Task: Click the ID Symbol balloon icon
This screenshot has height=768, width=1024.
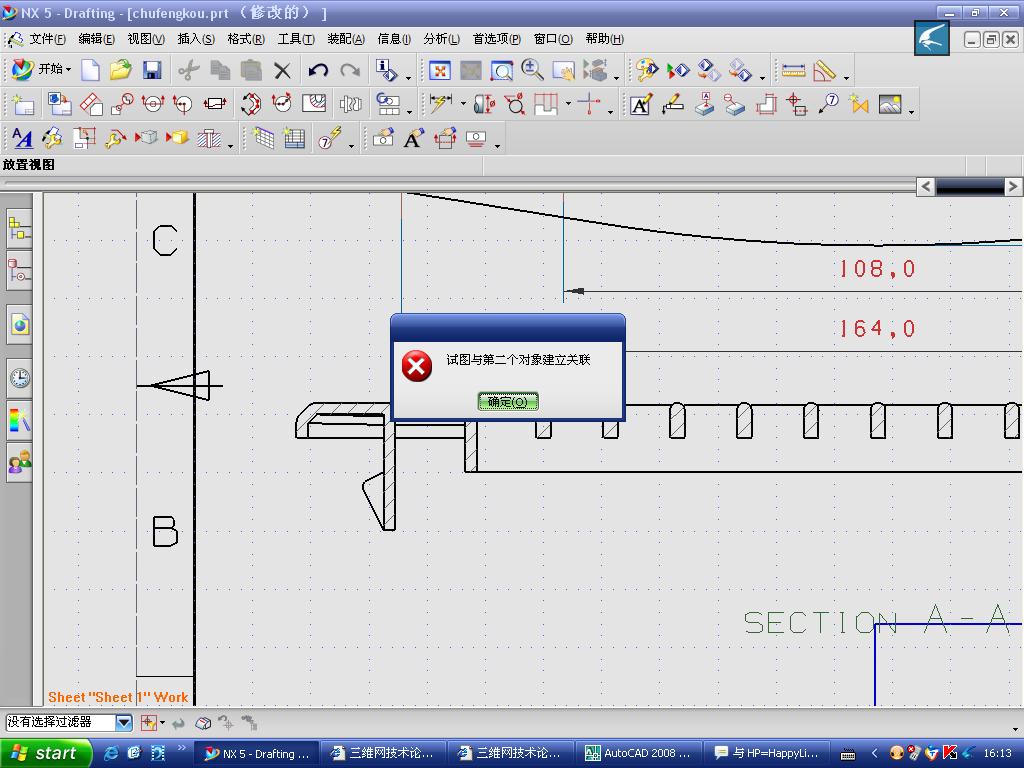Action: 829,104
